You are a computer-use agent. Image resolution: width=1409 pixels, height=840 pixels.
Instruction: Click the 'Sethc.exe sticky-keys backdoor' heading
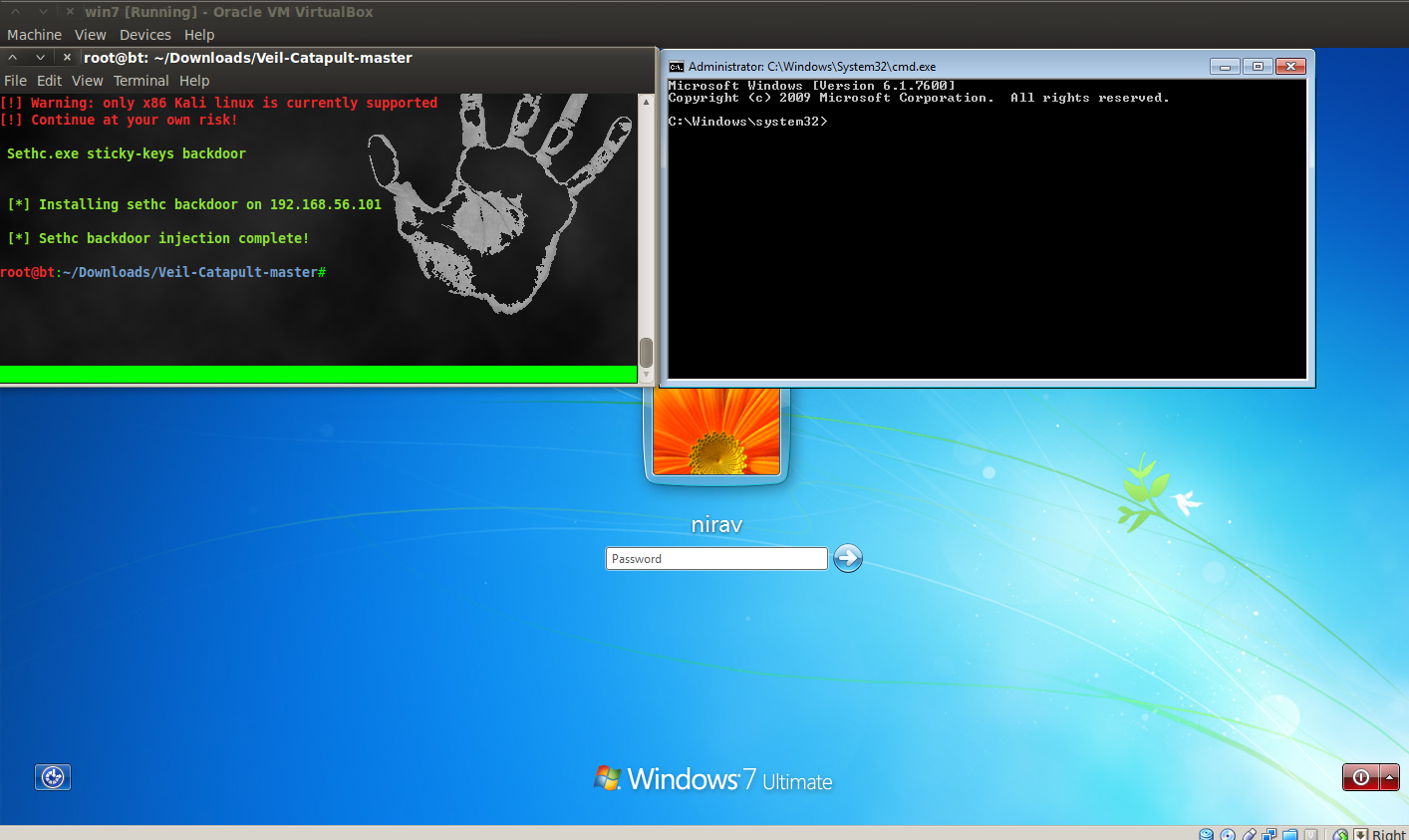[127, 153]
